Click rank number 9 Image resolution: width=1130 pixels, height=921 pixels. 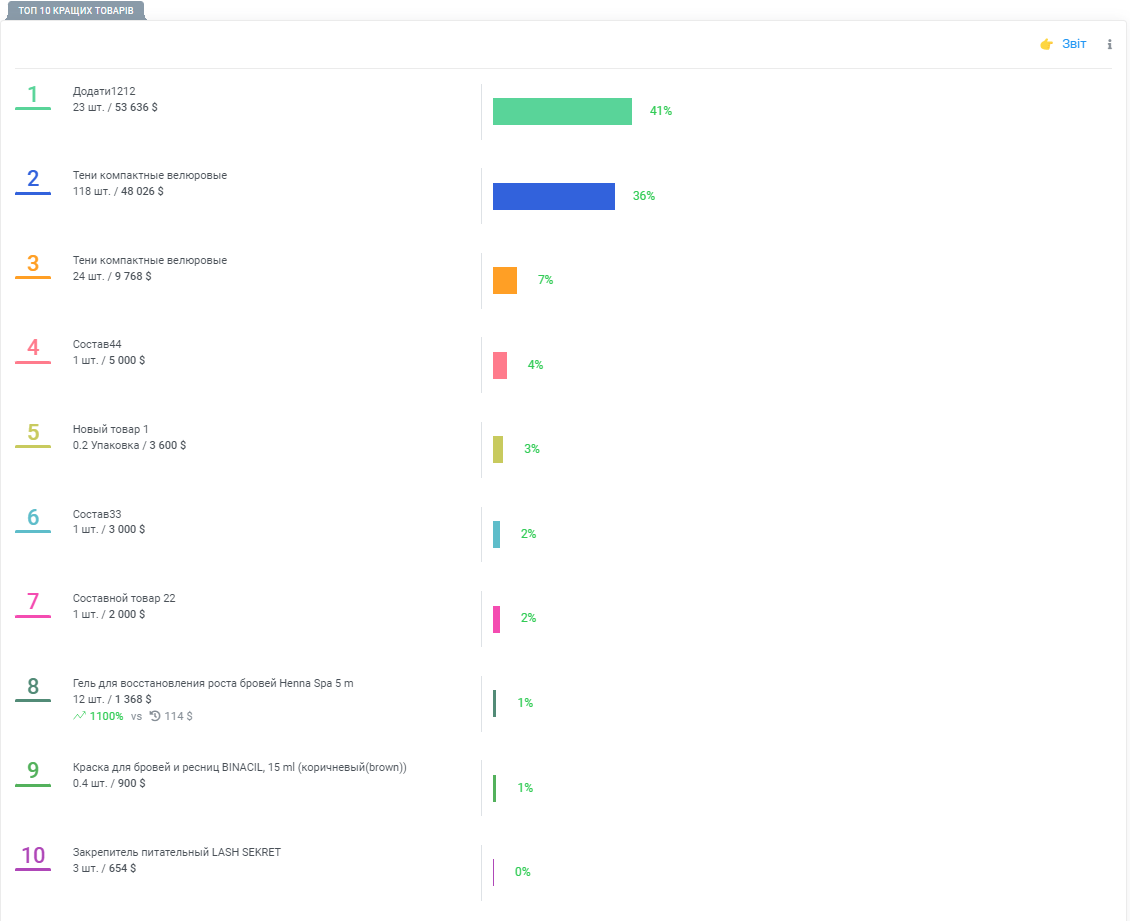click(x=32, y=771)
